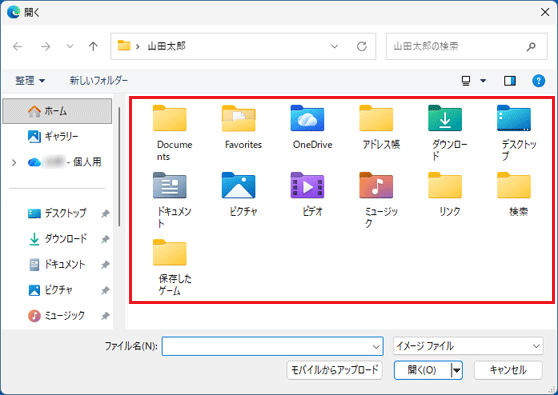Expand the folder chevron before 山田太郎
Screen dimensions: 558x395
click(x=137, y=46)
